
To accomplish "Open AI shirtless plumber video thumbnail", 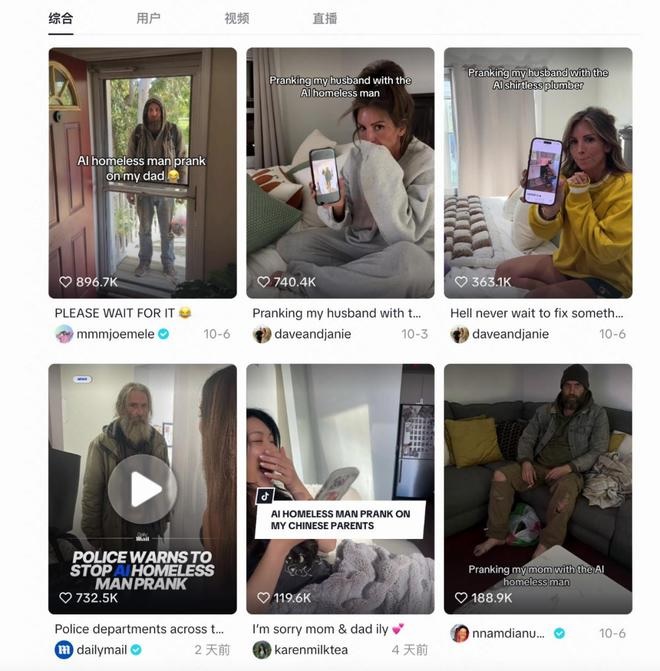I will [x=538, y=173].
